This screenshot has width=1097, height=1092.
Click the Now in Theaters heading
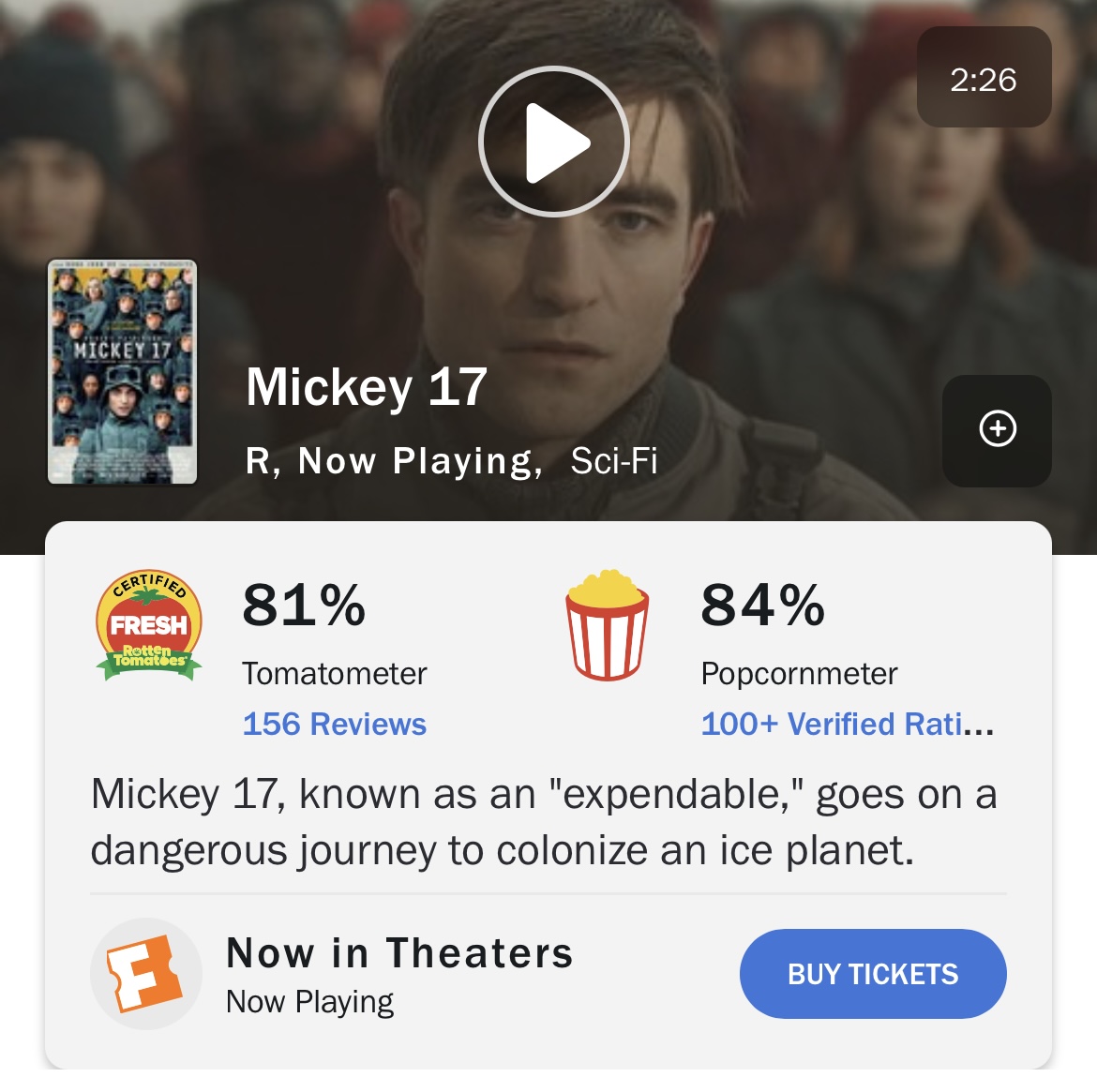coord(399,953)
